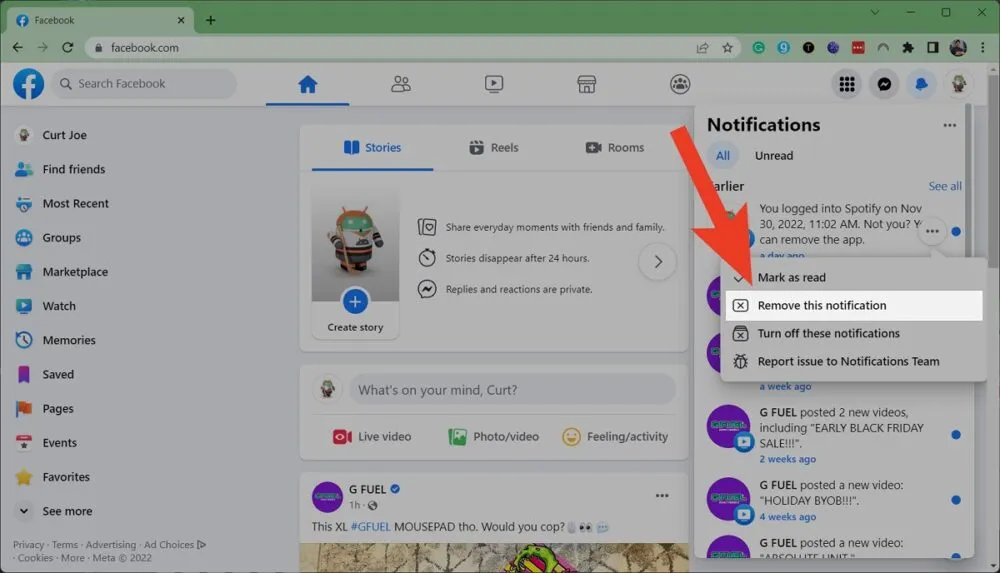This screenshot has width=1000, height=573.
Task: Toggle the Notifications bell icon
Action: [x=921, y=84]
